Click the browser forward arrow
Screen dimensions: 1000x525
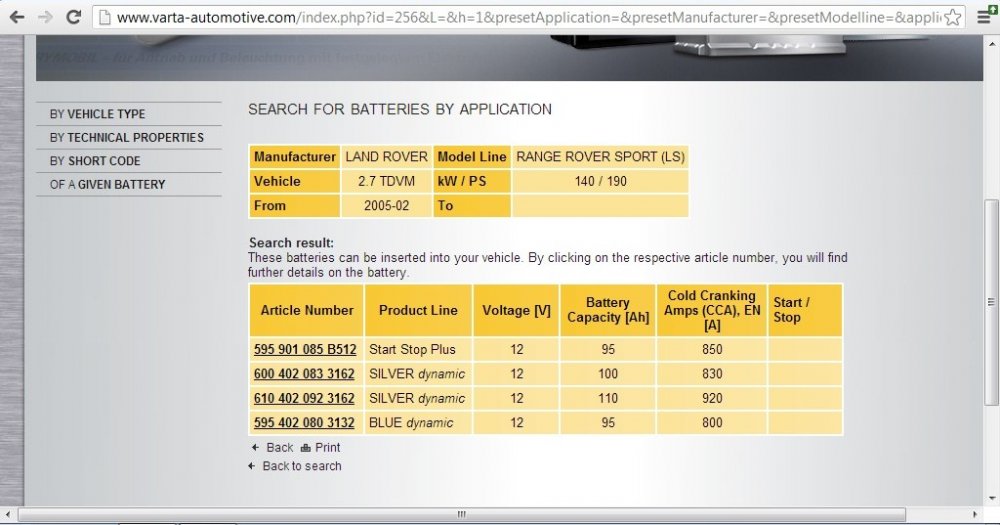[45, 17]
